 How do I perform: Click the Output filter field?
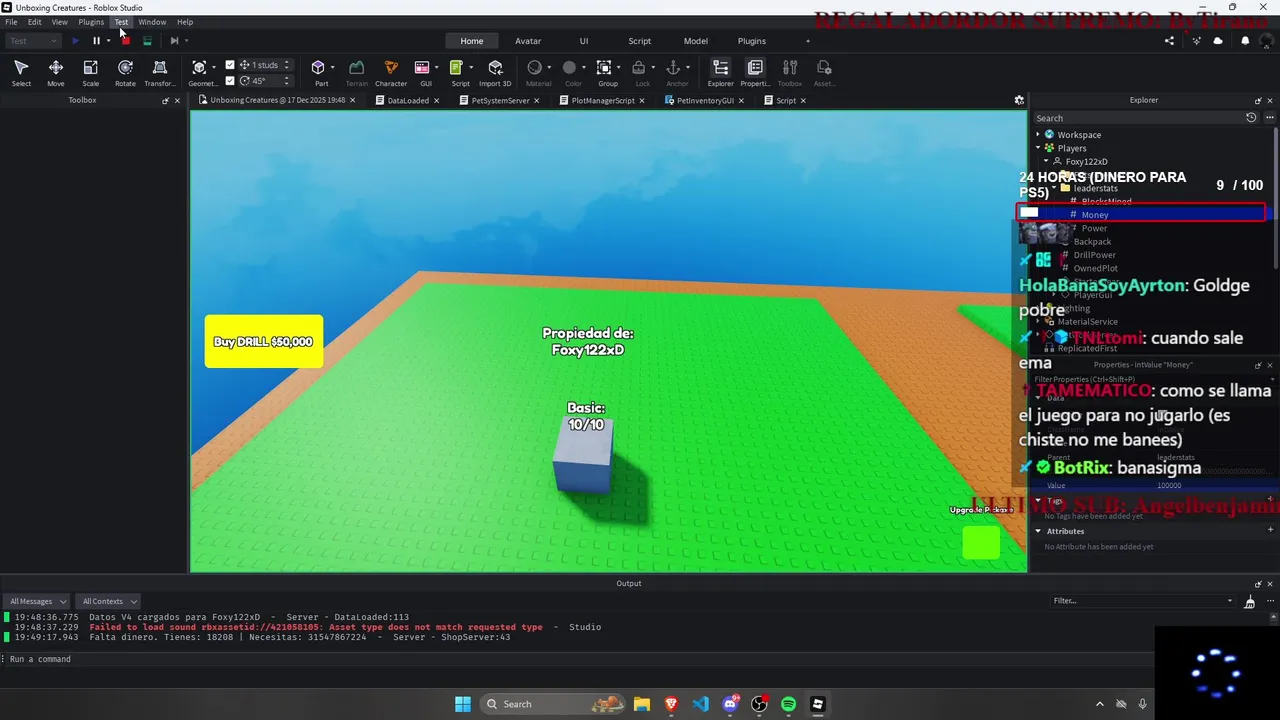[x=1143, y=601]
